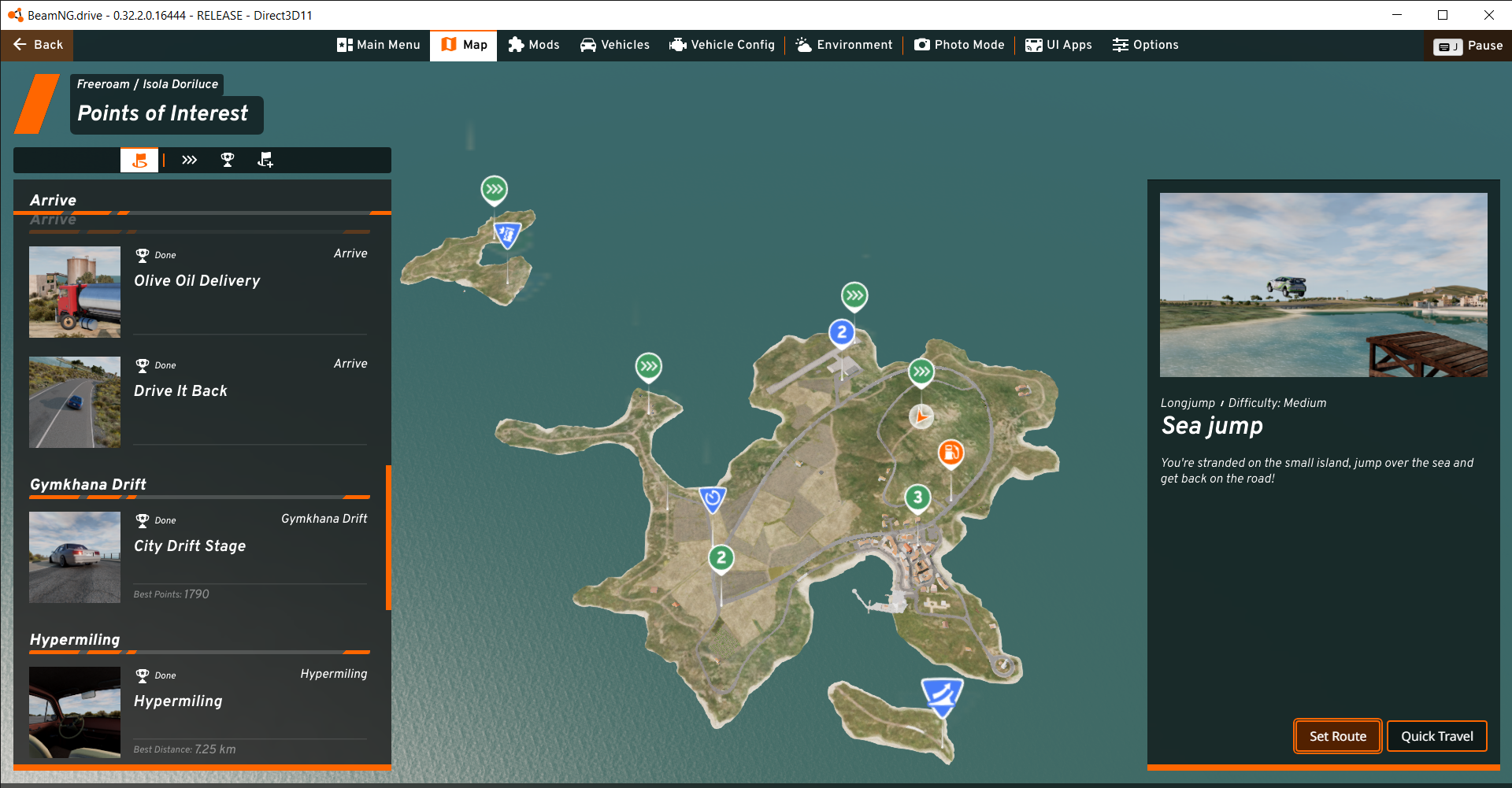Image resolution: width=1512 pixels, height=788 pixels.
Task: Click the Hypermiling interior thumbnail
Action: [x=75, y=712]
